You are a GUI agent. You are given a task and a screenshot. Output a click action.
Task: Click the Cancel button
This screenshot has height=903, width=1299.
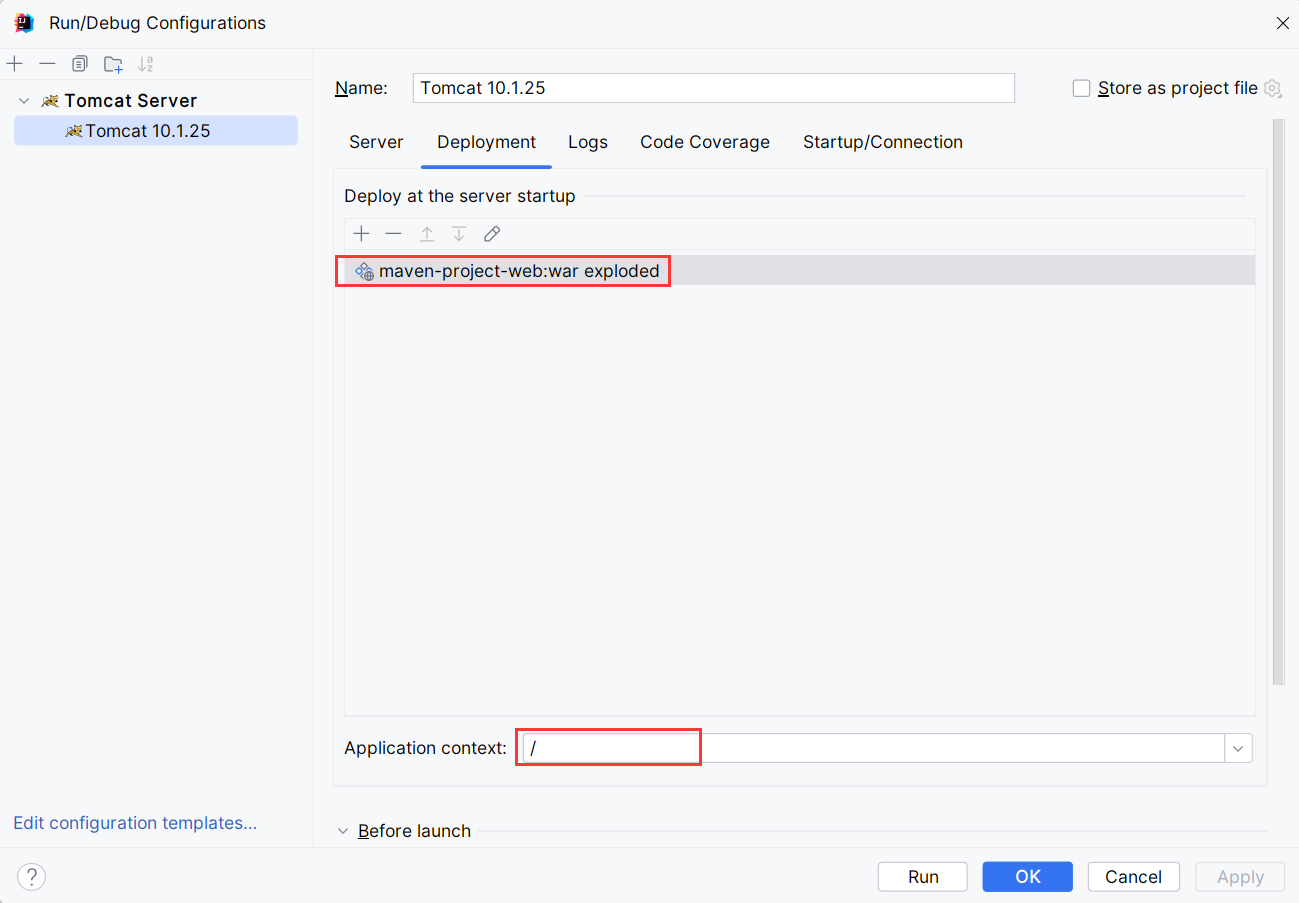tap(1133, 877)
